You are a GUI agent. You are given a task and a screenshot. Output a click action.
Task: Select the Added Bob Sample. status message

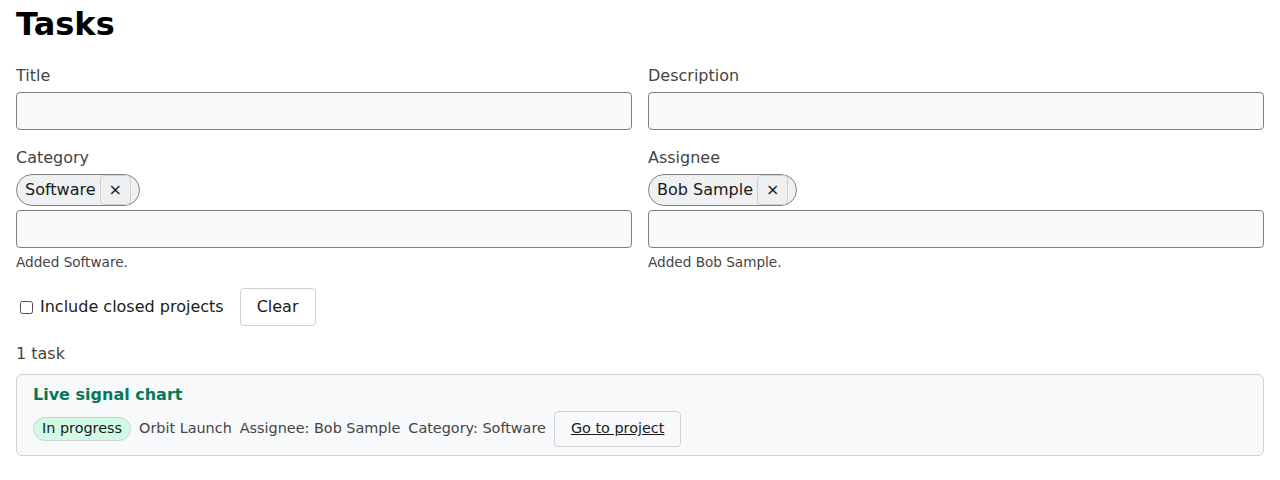point(714,262)
